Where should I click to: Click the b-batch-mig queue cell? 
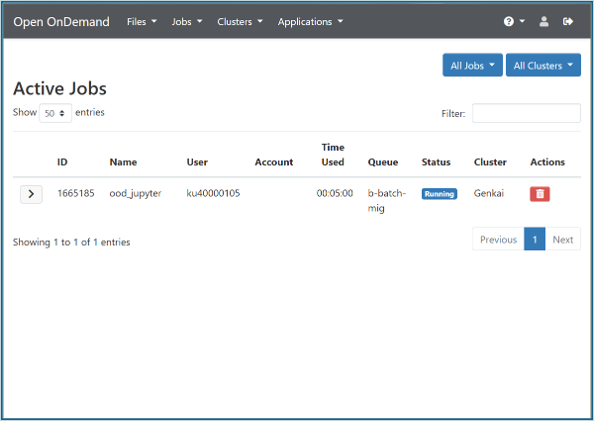click(387, 201)
